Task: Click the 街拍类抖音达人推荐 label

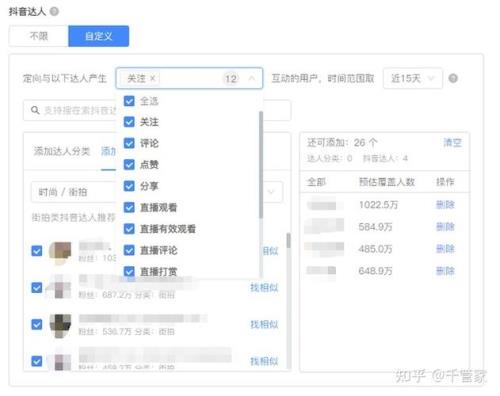Action: point(73,218)
